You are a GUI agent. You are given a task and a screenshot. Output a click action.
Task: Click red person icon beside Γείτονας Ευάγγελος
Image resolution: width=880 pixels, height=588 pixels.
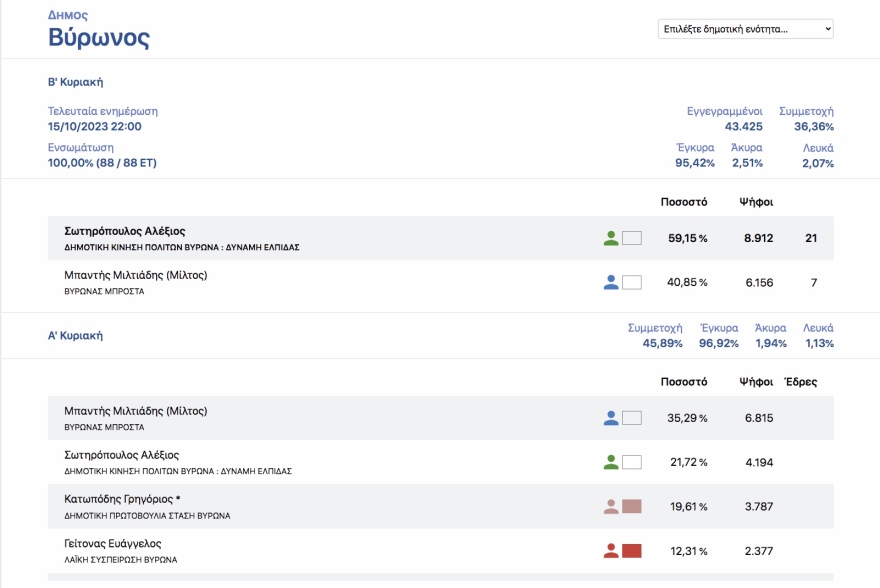611,550
